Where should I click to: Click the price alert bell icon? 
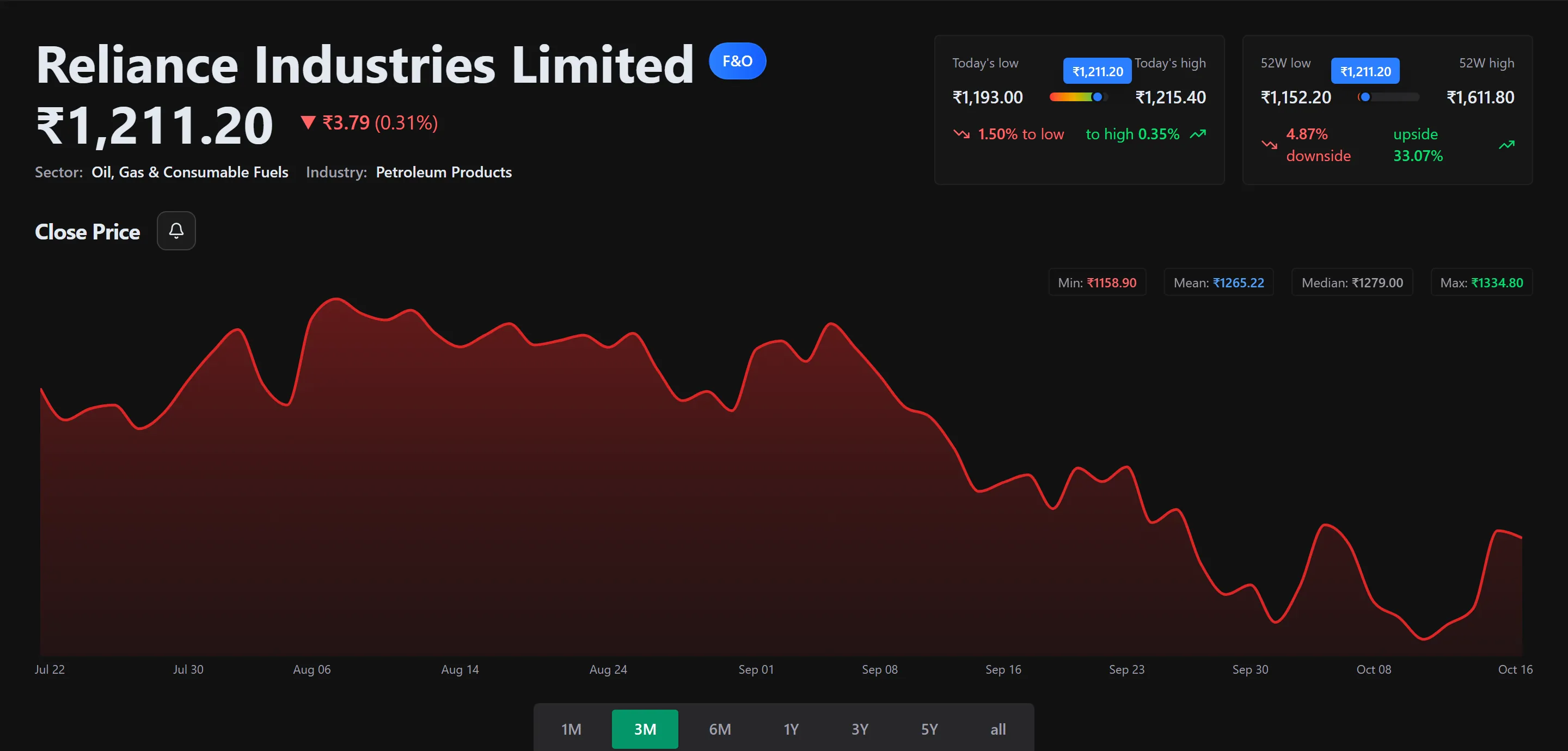[x=176, y=231]
